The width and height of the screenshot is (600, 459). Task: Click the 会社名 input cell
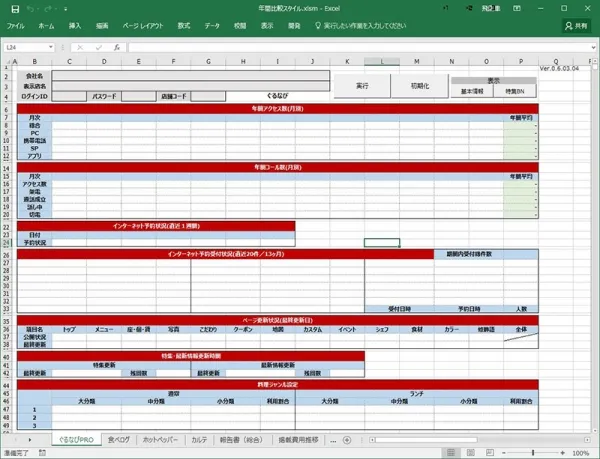pos(191,76)
